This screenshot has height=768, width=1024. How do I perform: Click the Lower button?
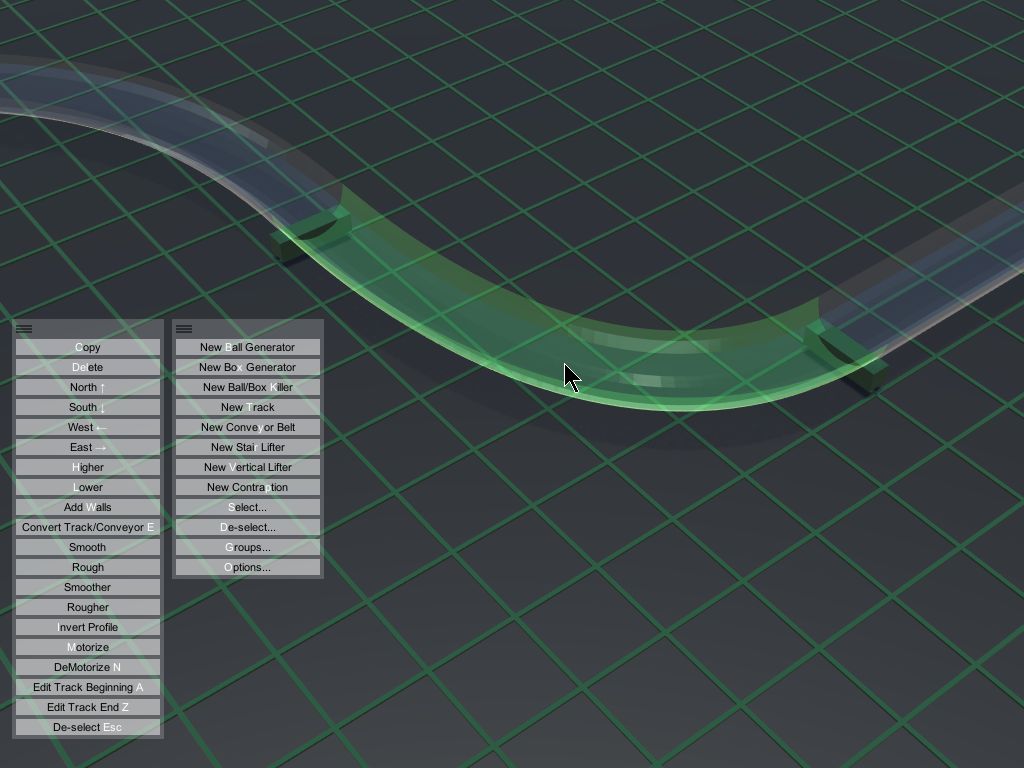tap(88, 487)
